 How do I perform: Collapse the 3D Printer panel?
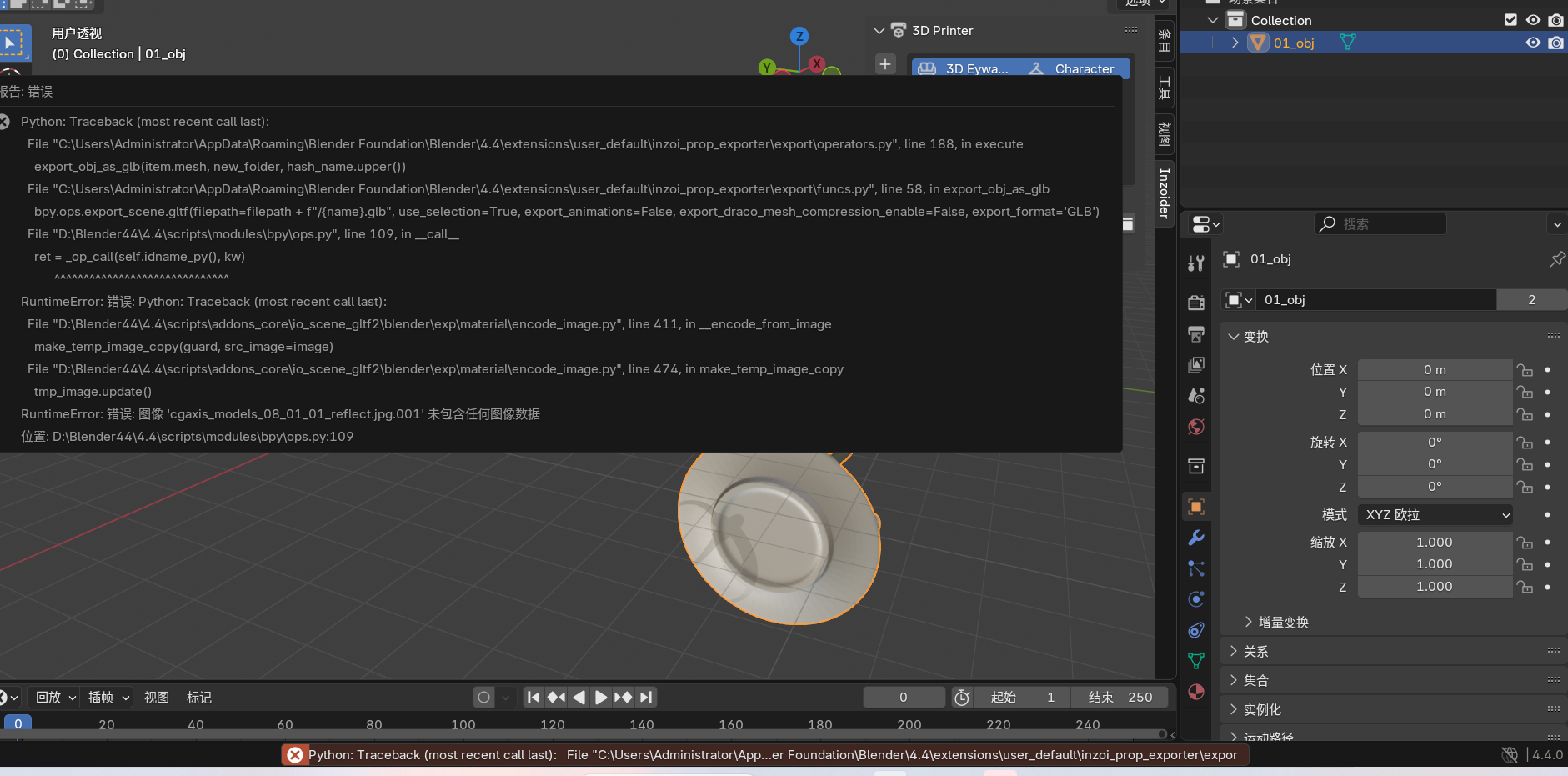[879, 31]
